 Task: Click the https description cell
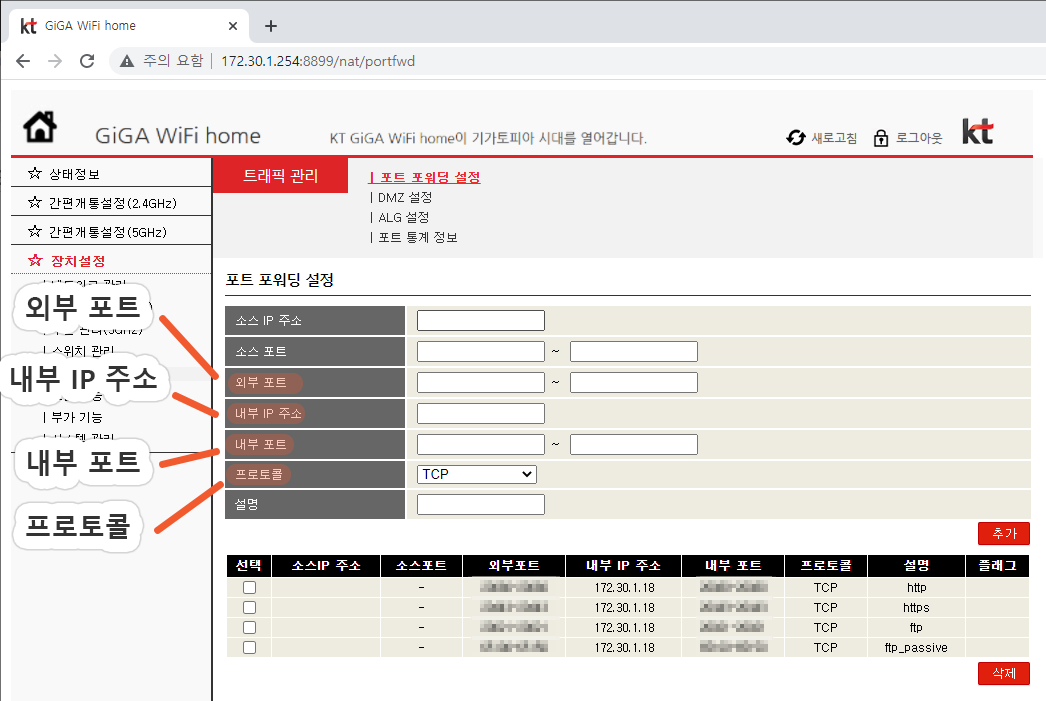[917, 608]
